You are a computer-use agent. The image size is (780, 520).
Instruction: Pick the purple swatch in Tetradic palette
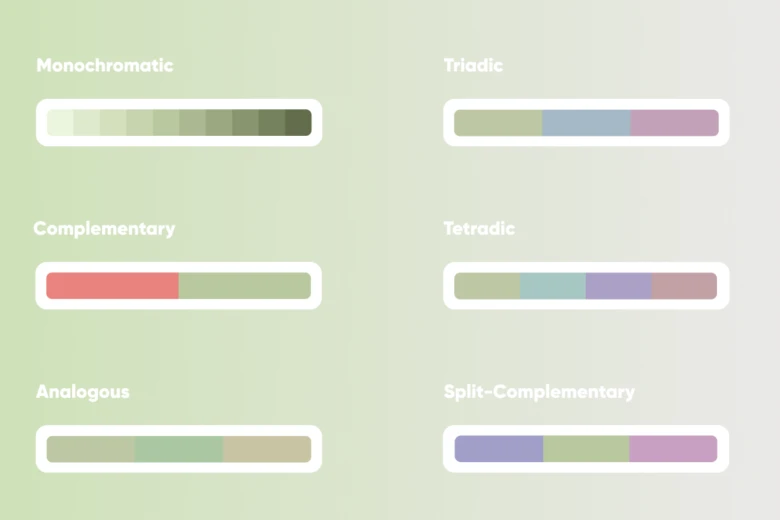619,286
